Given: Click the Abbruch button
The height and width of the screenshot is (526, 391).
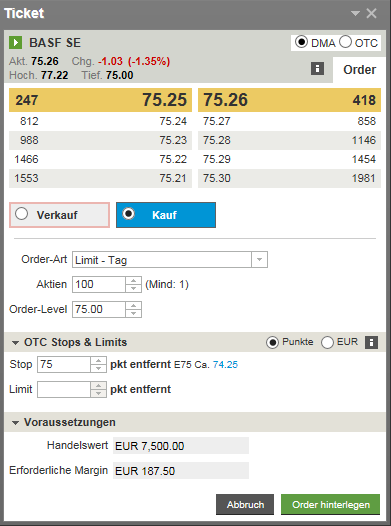Looking at the screenshot, I should (x=245, y=505).
